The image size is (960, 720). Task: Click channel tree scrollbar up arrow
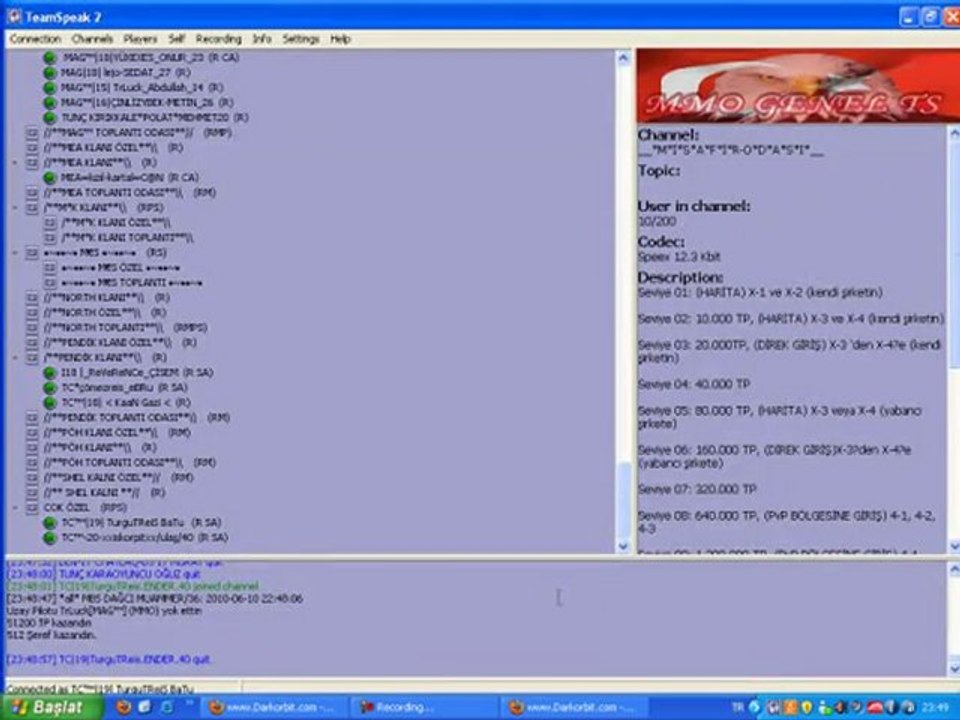click(x=623, y=59)
